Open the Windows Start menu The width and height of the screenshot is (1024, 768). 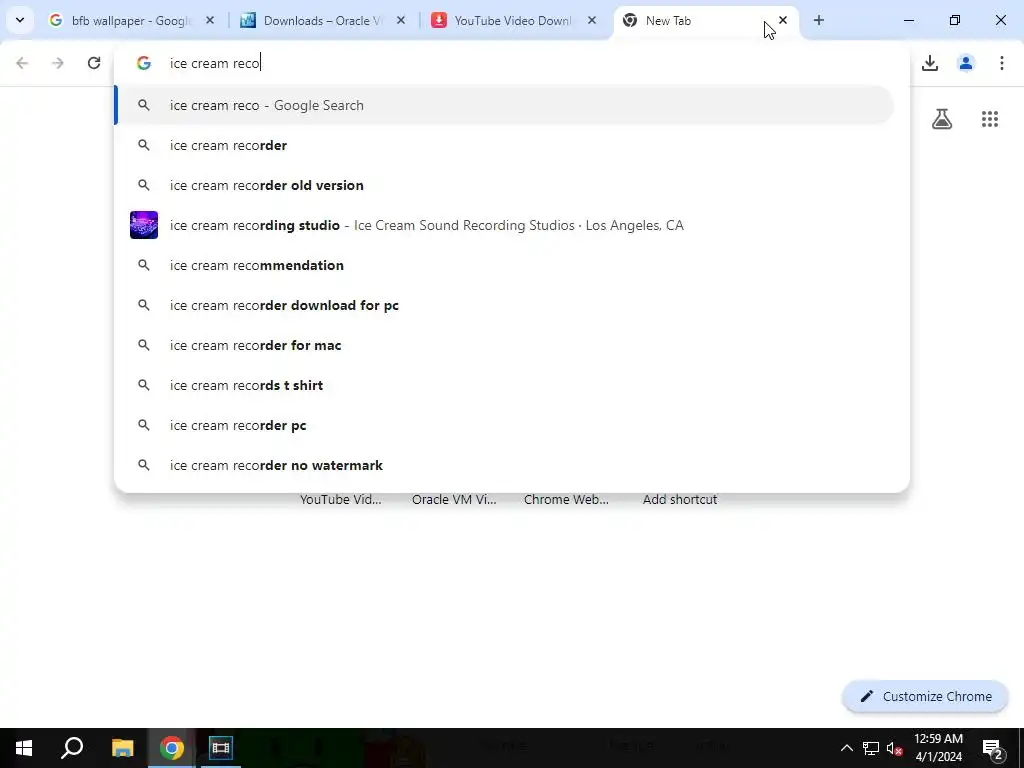click(x=24, y=748)
